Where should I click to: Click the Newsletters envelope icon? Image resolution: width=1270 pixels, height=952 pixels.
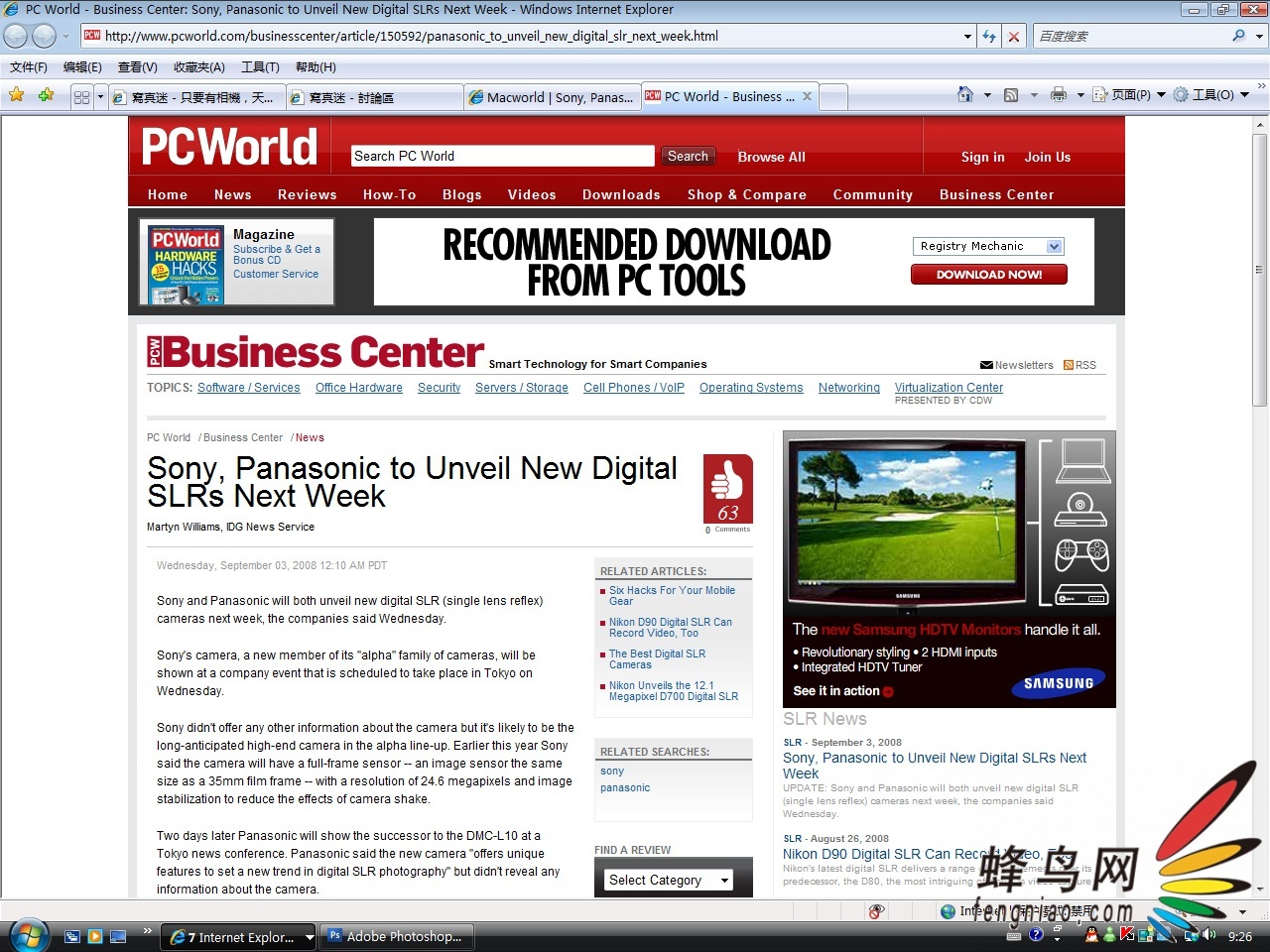click(x=986, y=365)
